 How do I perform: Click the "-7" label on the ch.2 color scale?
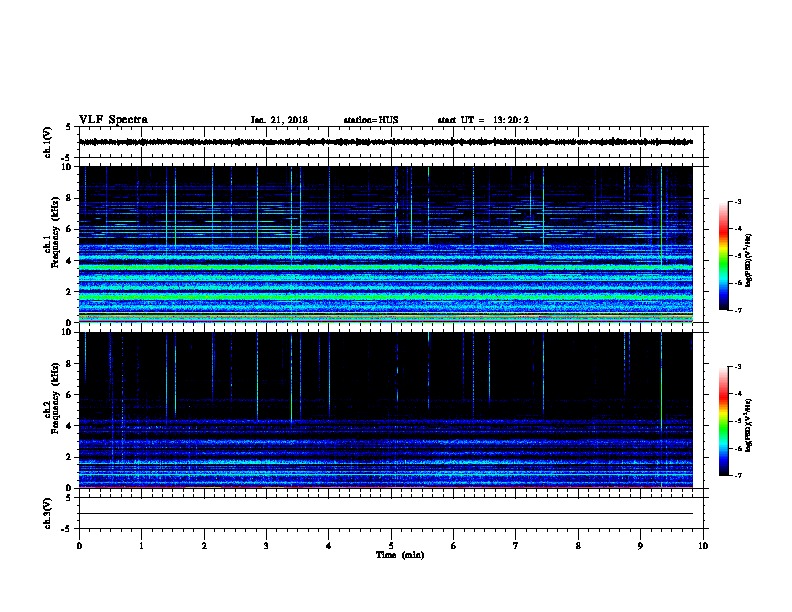point(737,476)
